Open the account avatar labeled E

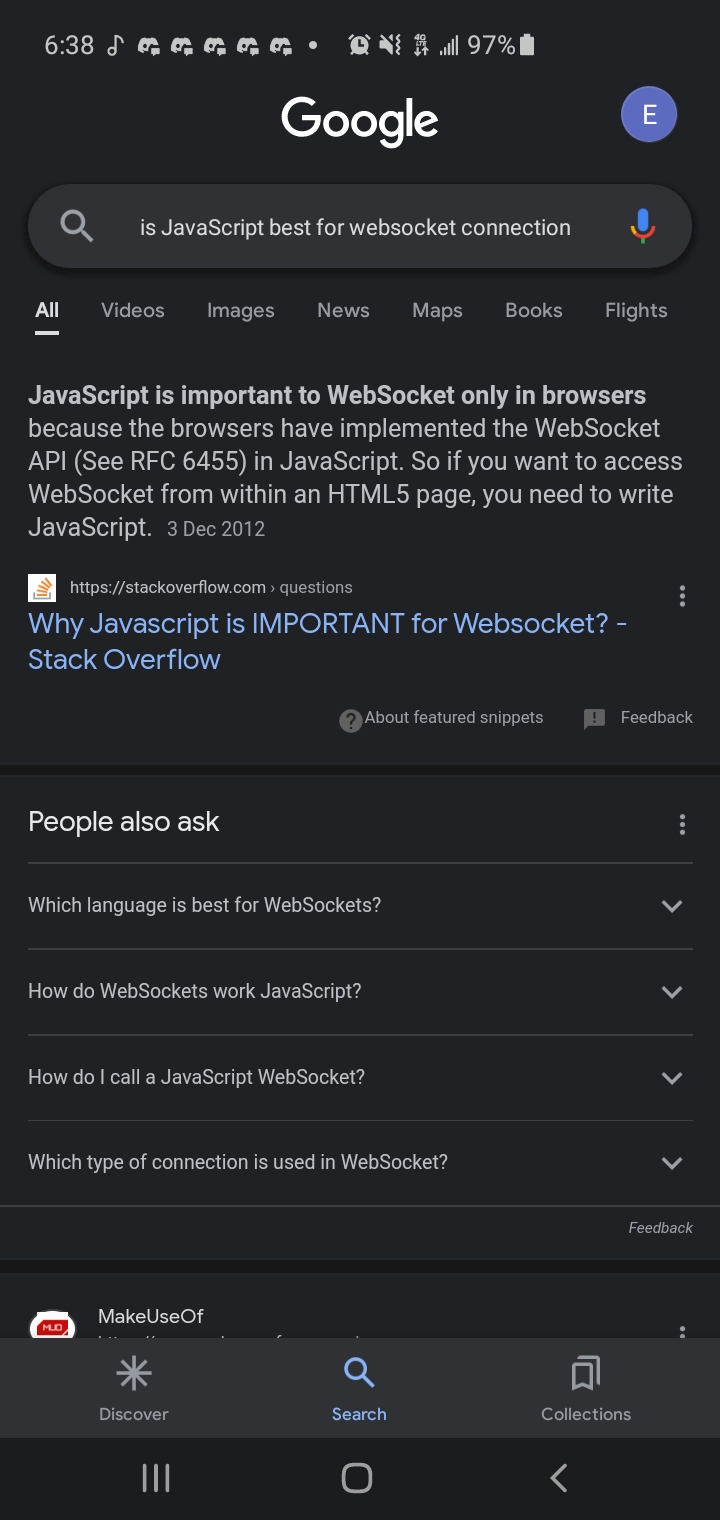(x=649, y=115)
